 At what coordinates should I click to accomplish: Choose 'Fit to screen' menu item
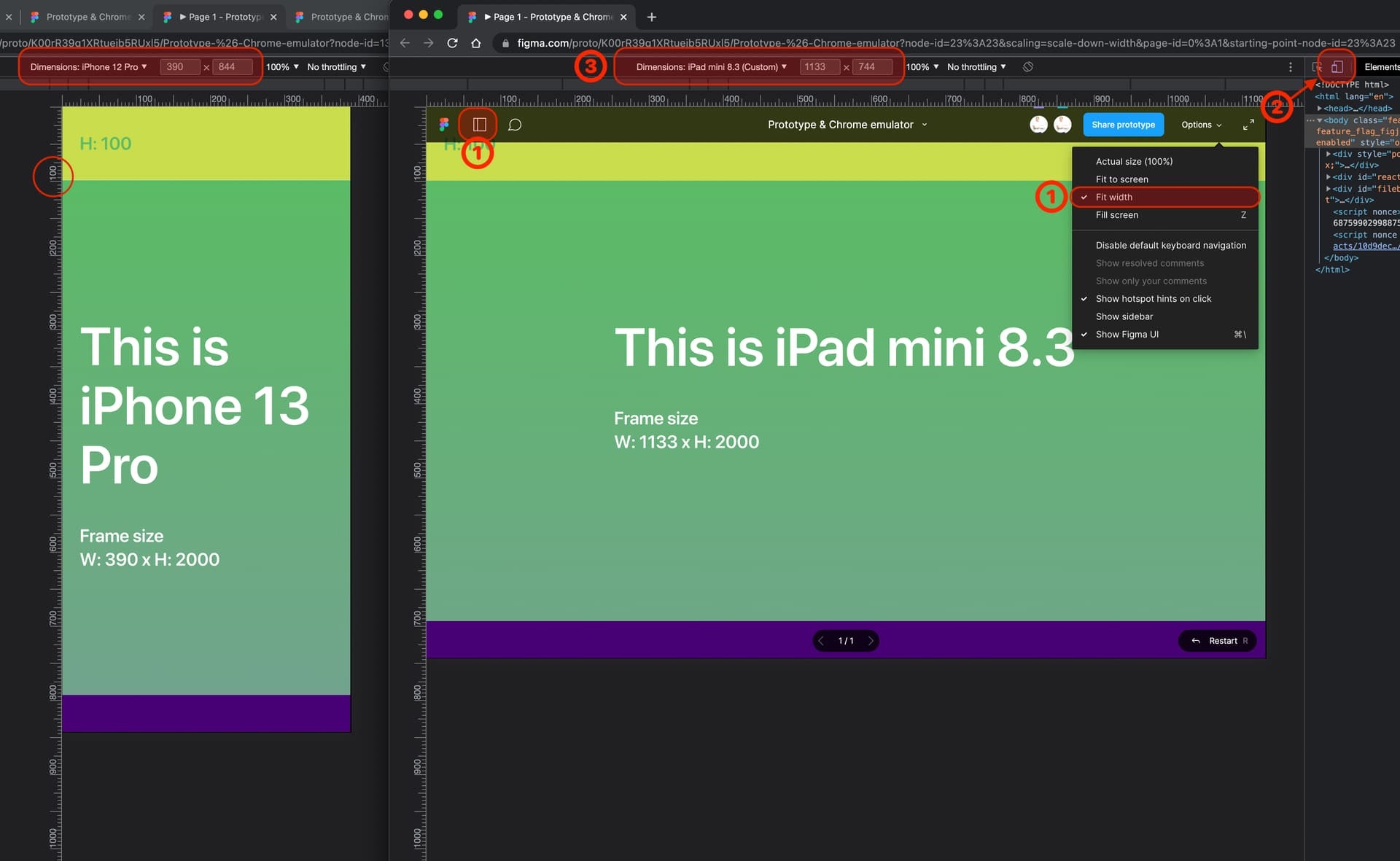coord(1164,179)
